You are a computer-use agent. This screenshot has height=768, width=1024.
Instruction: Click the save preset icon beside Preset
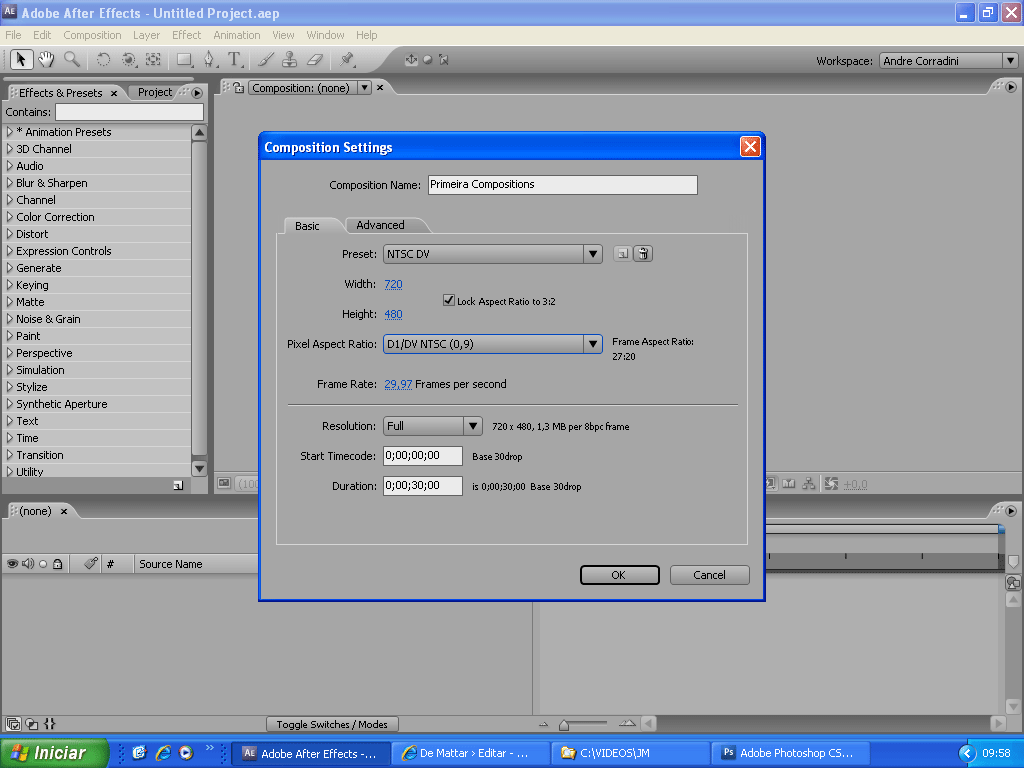tap(622, 253)
